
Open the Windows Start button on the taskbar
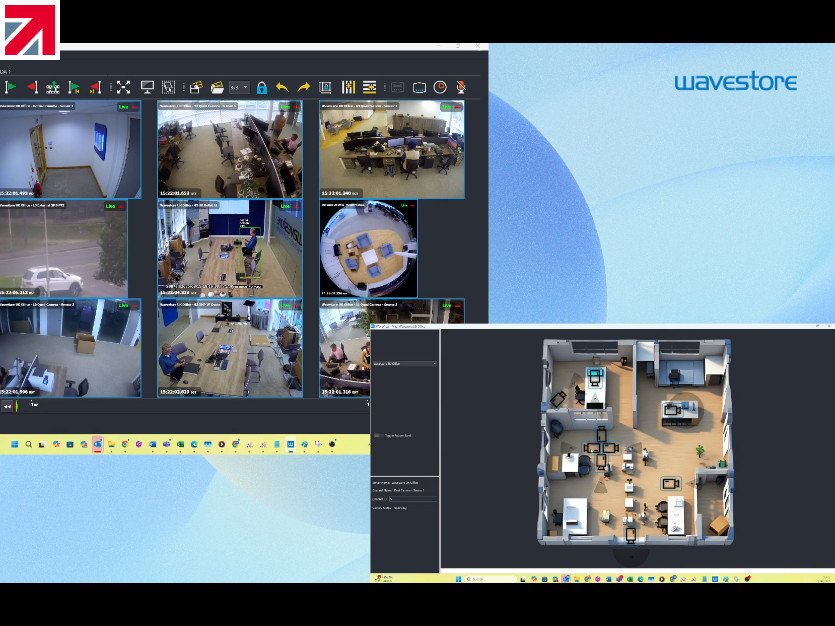tap(15, 444)
